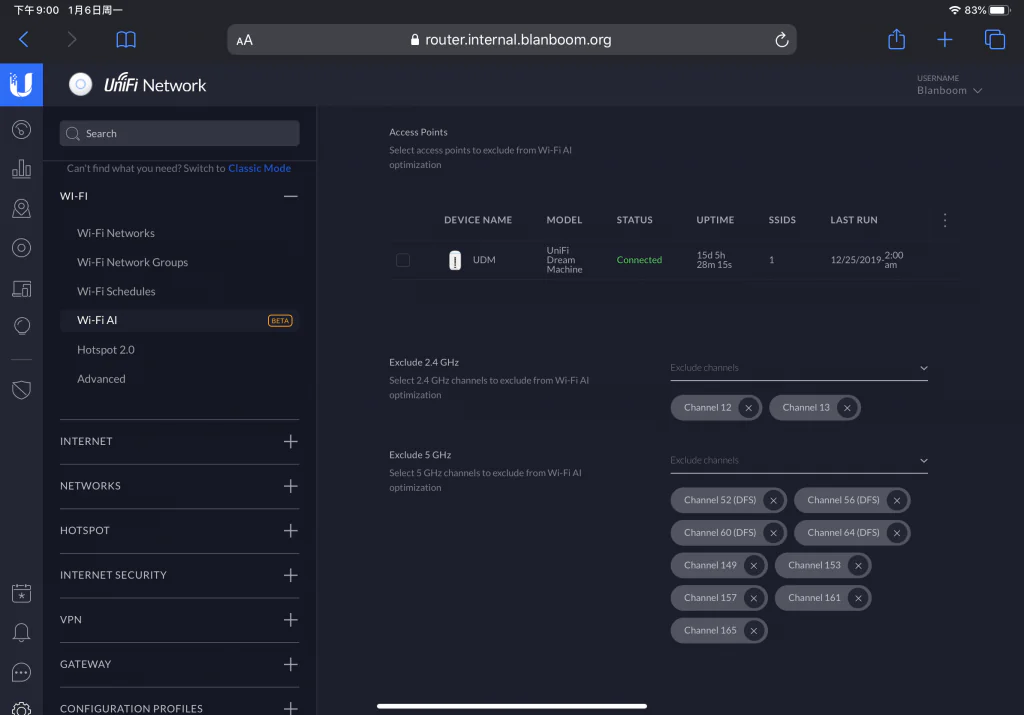Sort table by STATUS header
The height and width of the screenshot is (715, 1024).
click(634, 220)
